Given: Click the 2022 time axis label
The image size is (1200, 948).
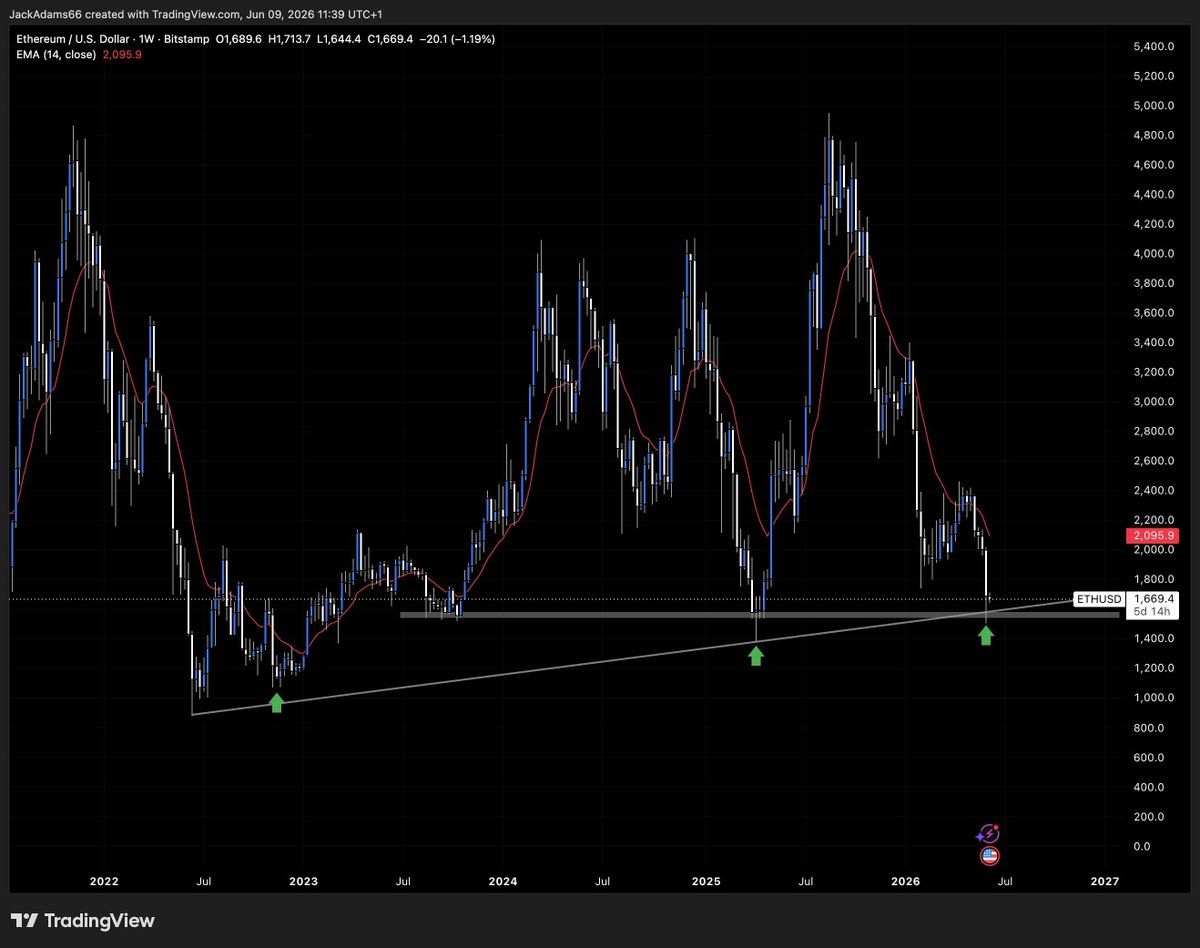Looking at the screenshot, I should click(x=103, y=881).
